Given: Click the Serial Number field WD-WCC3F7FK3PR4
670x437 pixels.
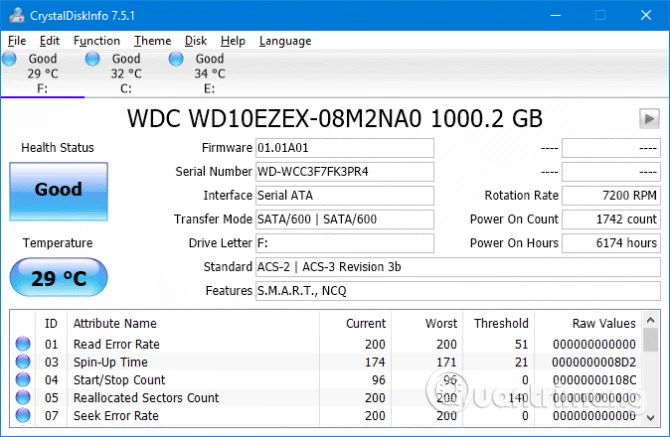Looking at the screenshot, I should click(x=345, y=172).
